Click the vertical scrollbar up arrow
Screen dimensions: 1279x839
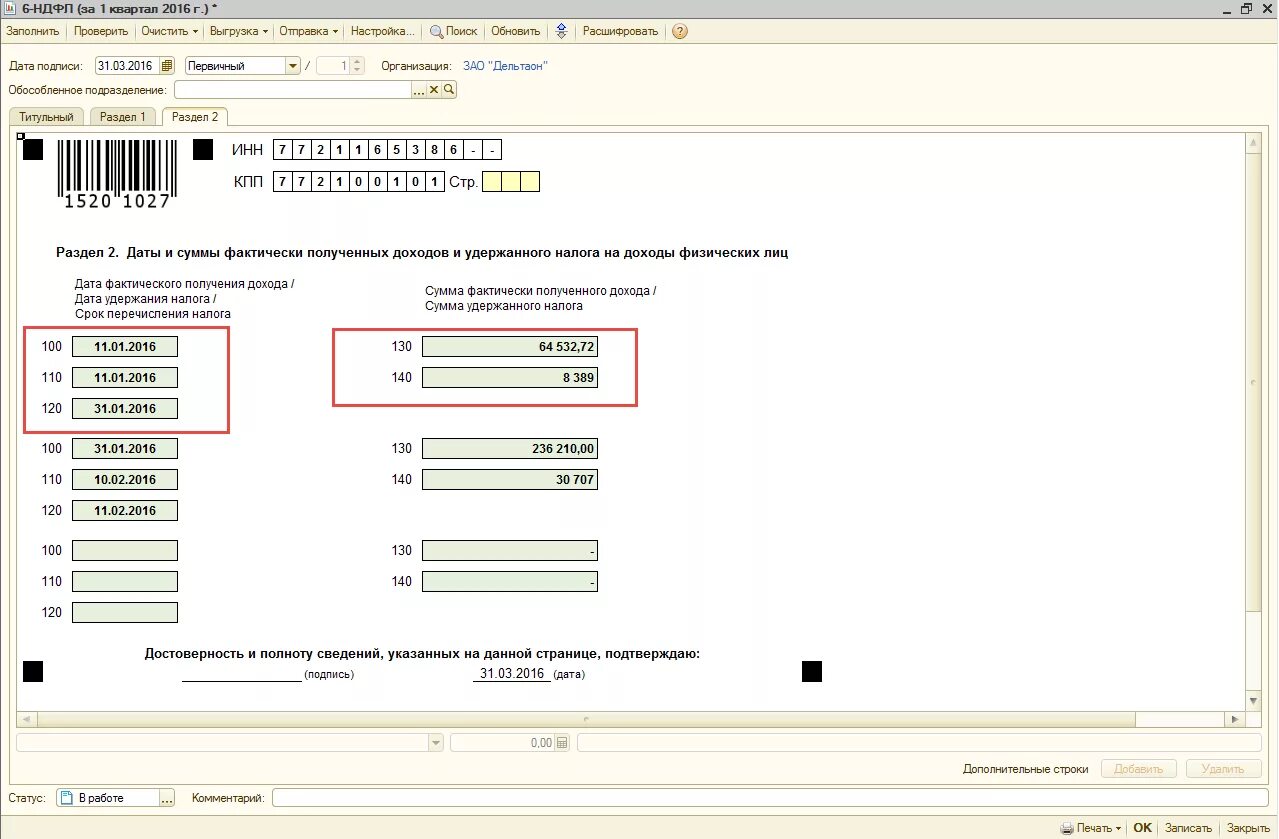[x=1253, y=145]
